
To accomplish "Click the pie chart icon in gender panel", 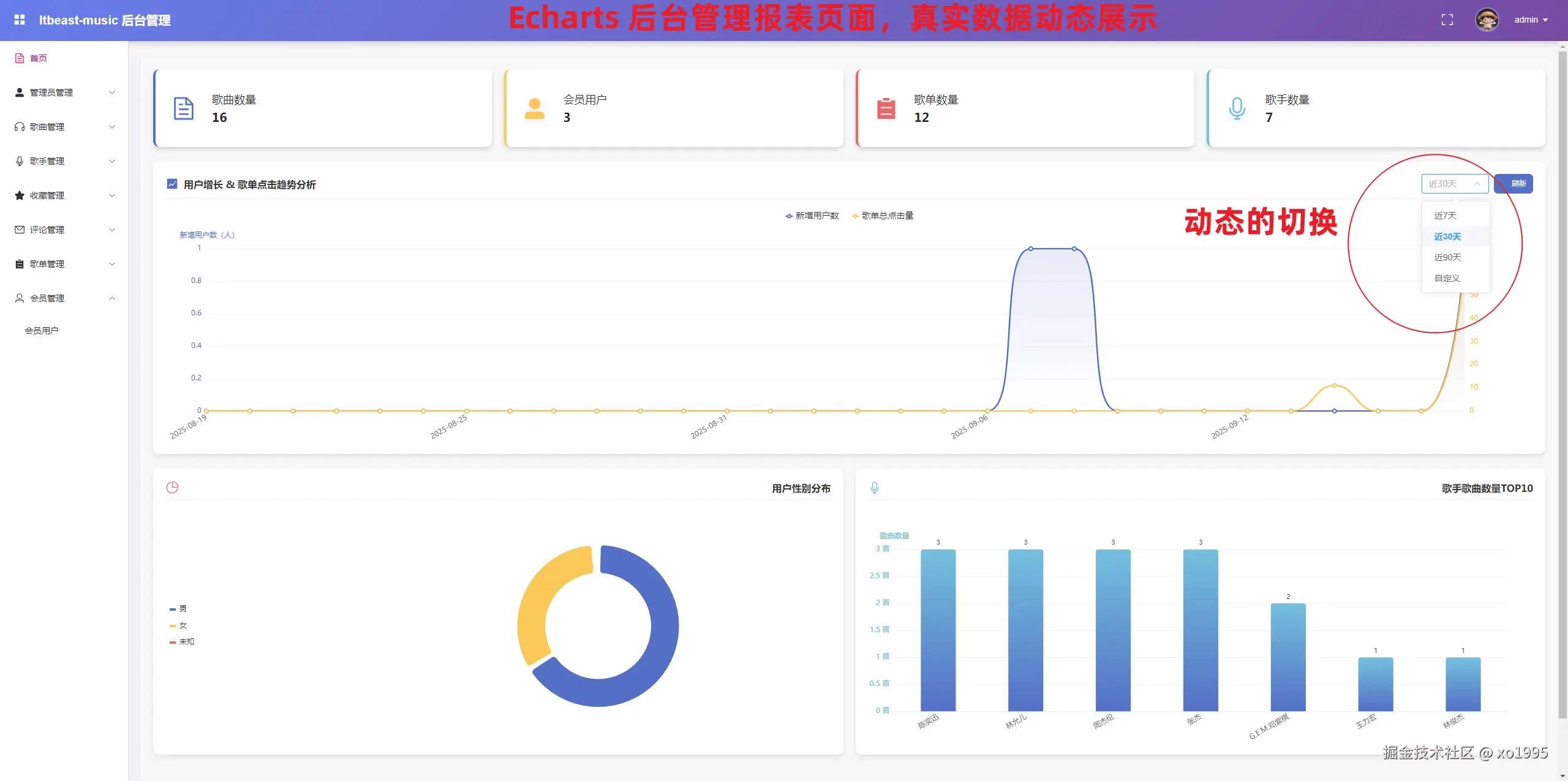I will click(x=172, y=488).
